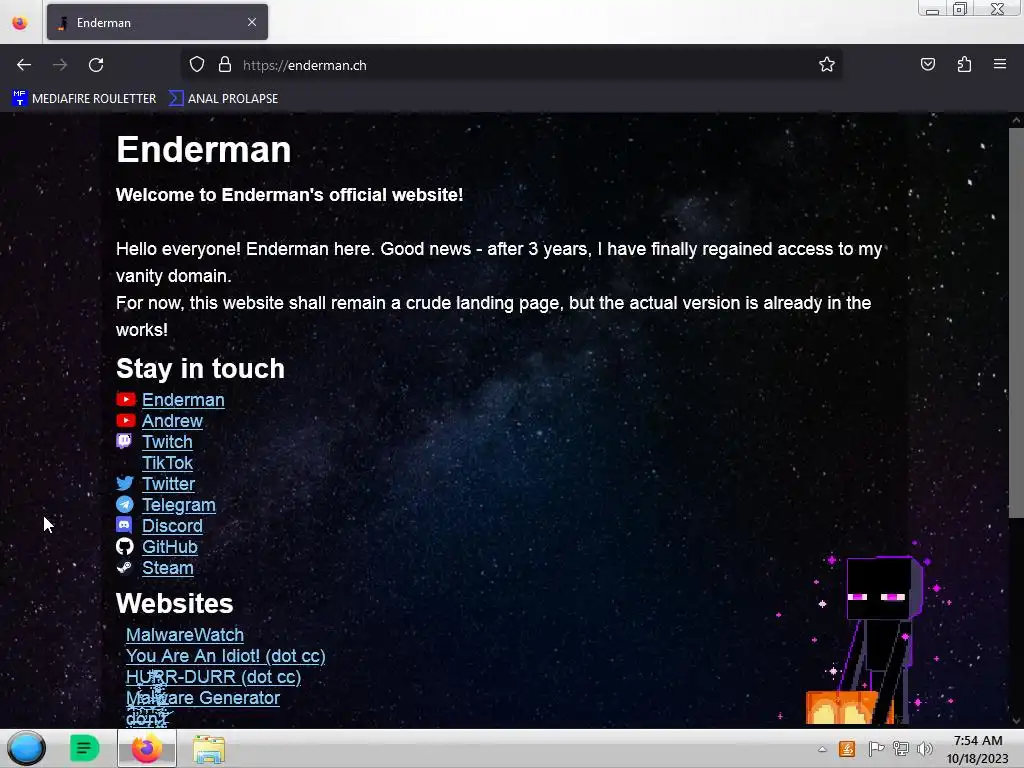This screenshot has width=1024, height=768.
Task: Select the Enderman browser tab
Action: pyautogui.click(x=157, y=23)
